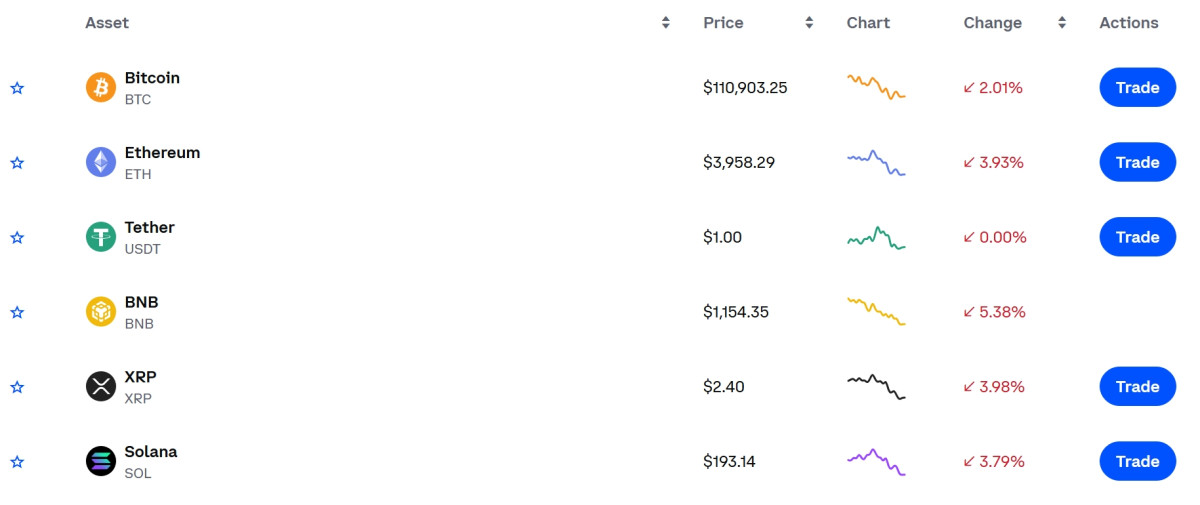Click the XRP logo icon
Viewport: 1200px width, 505px height.
point(101,387)
